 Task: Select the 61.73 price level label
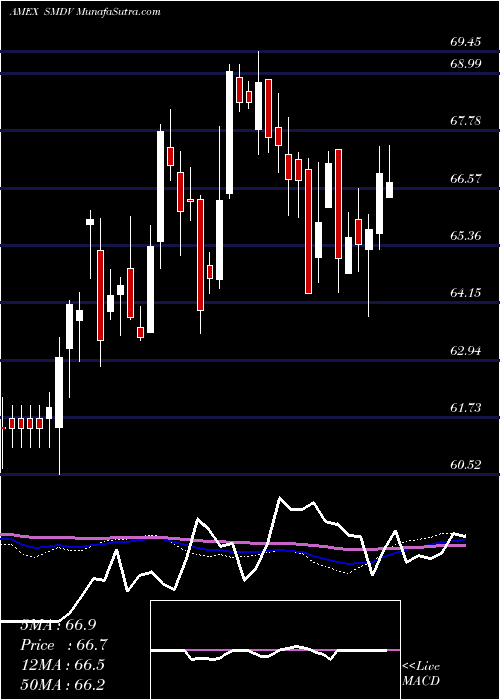pos(466,408)
